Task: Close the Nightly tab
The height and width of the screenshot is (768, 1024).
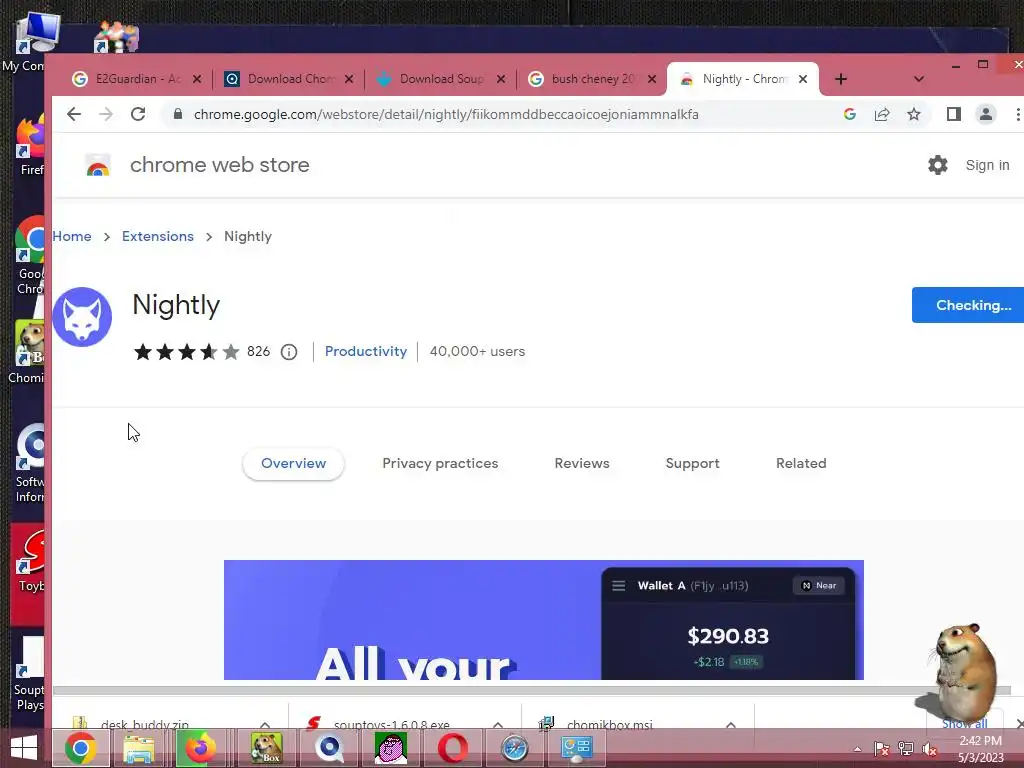Action: coord(803,79)
